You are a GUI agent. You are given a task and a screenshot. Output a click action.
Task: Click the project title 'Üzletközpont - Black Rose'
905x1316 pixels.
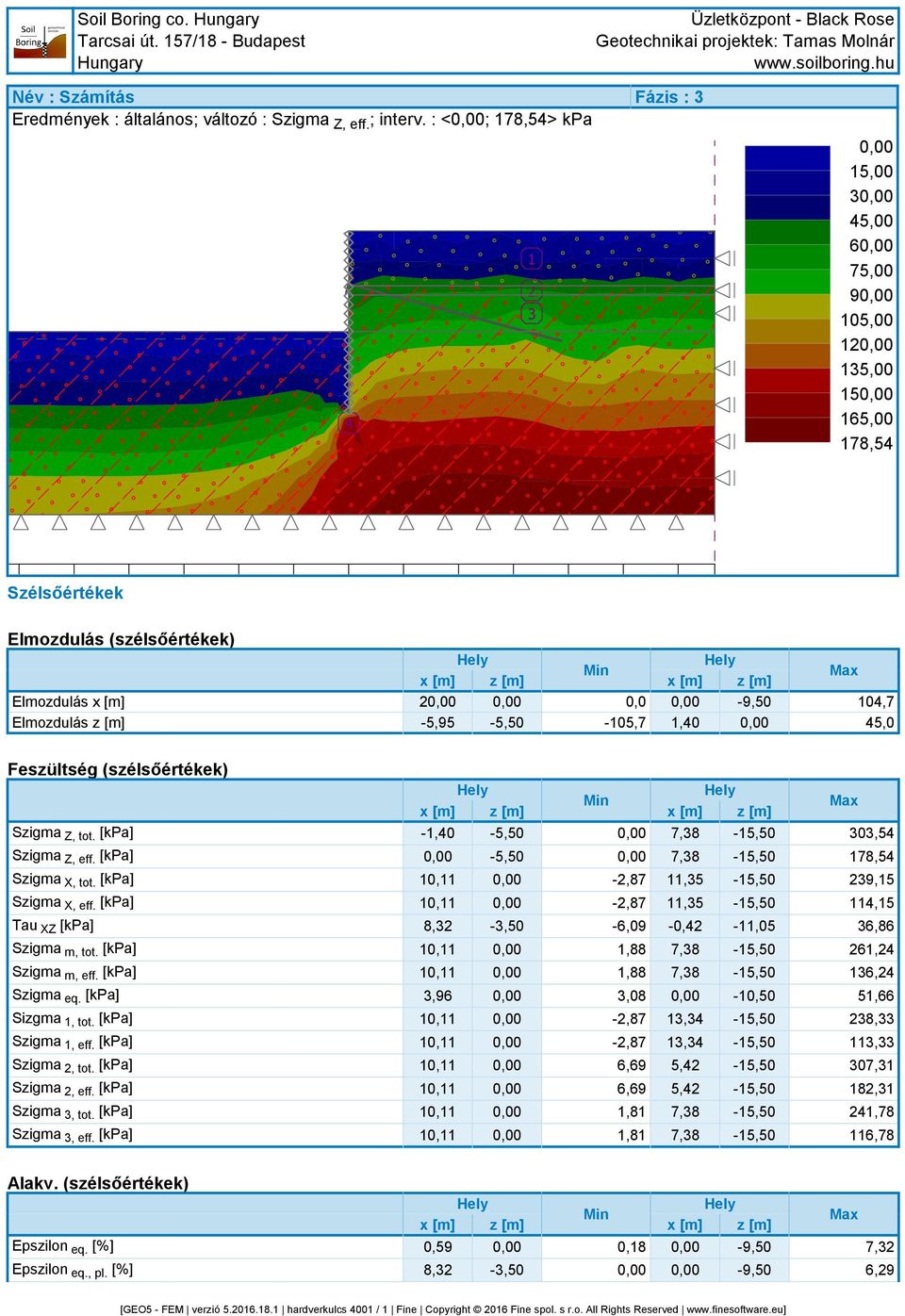tap(792, 19)
